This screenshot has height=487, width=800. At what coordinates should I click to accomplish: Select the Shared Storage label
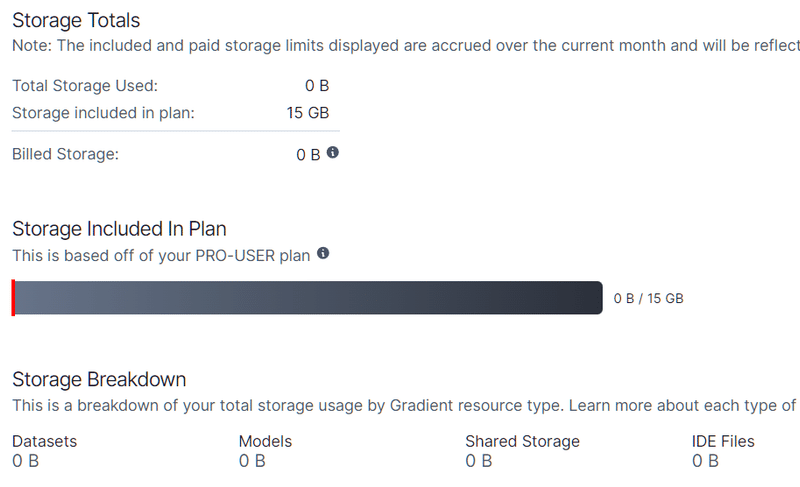tap(522, 441)
